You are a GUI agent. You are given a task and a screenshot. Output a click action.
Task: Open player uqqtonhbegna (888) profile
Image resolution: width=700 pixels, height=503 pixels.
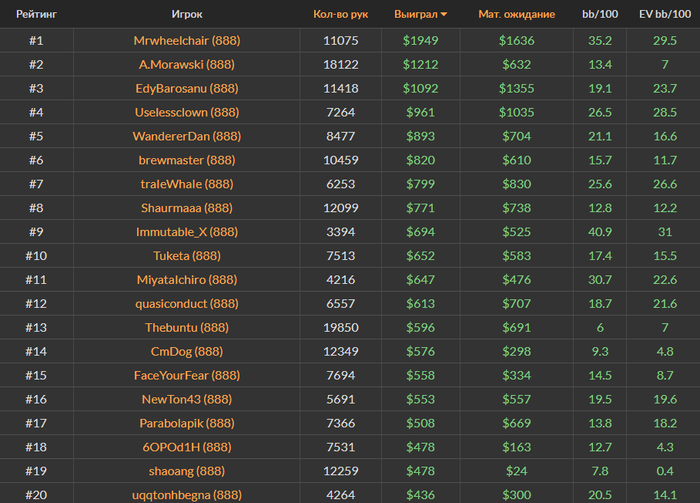click(187, 495)
